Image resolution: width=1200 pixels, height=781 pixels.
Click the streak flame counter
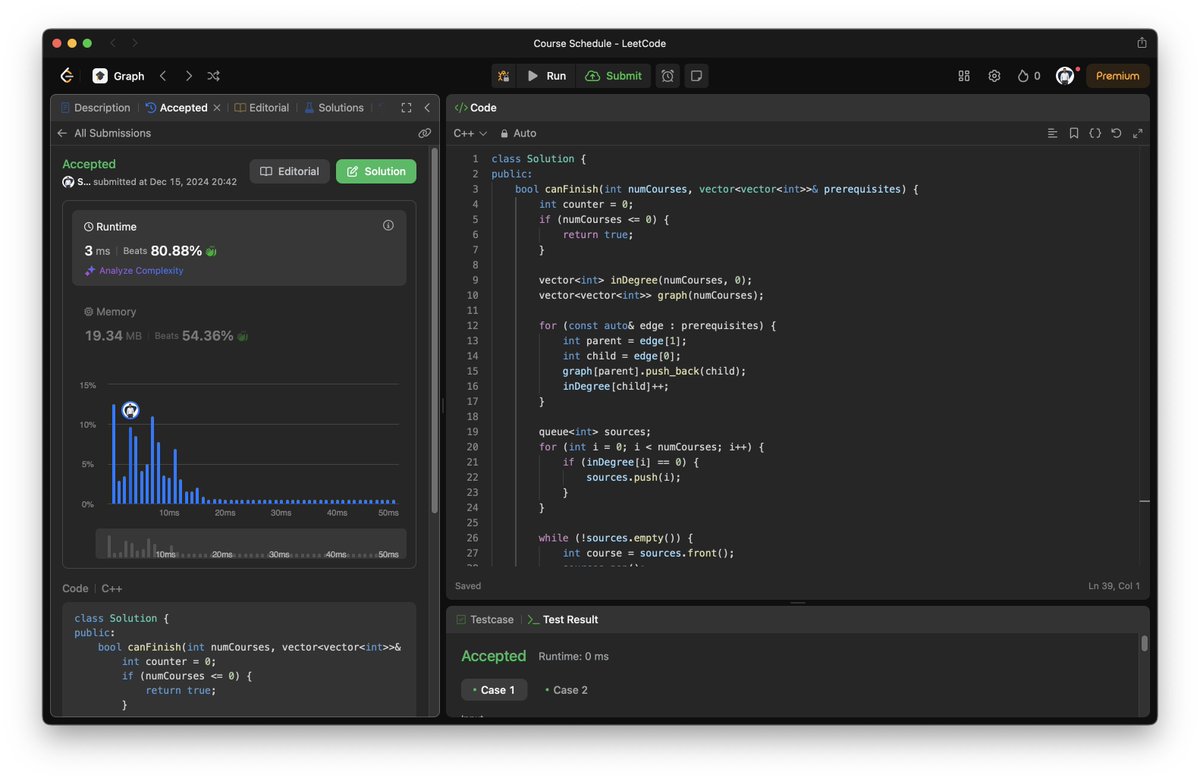[x=1029, y=76]
